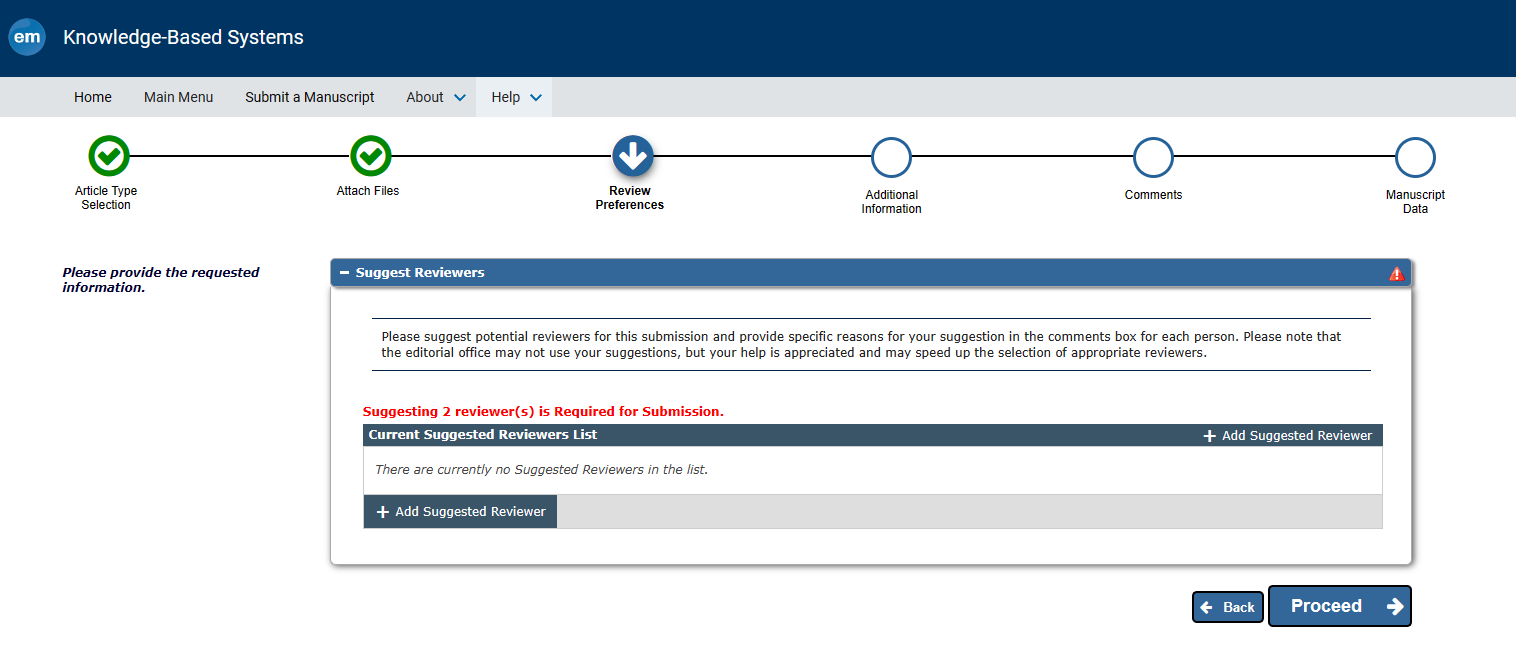This screenshot has height=657, width=1516.
Task: Click the Attach Files green checkmark step
Action: point(371,156)
